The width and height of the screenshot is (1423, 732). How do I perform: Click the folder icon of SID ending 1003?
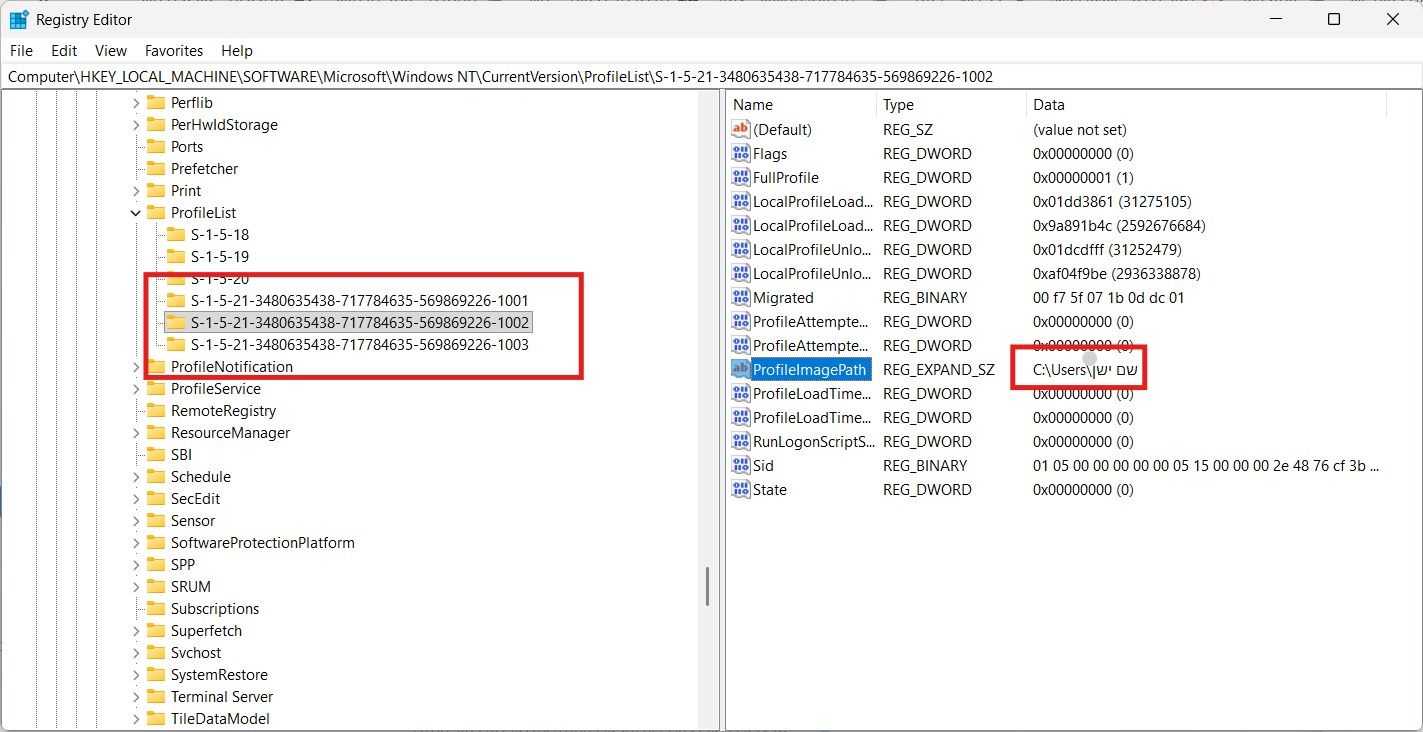tap(175, 345)
